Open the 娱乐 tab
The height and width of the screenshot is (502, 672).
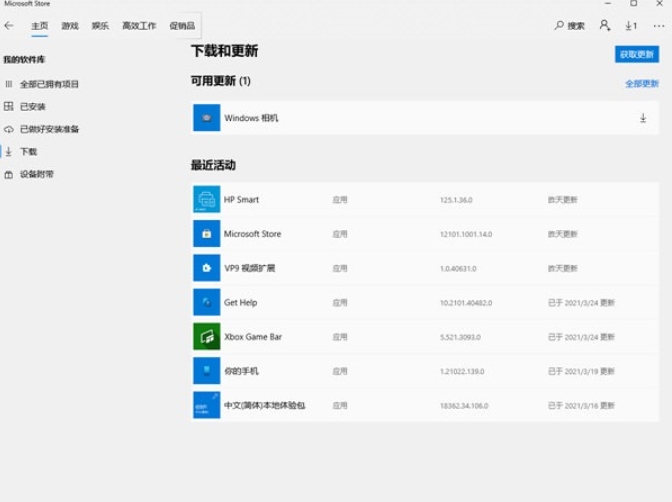tap(100, 26)
